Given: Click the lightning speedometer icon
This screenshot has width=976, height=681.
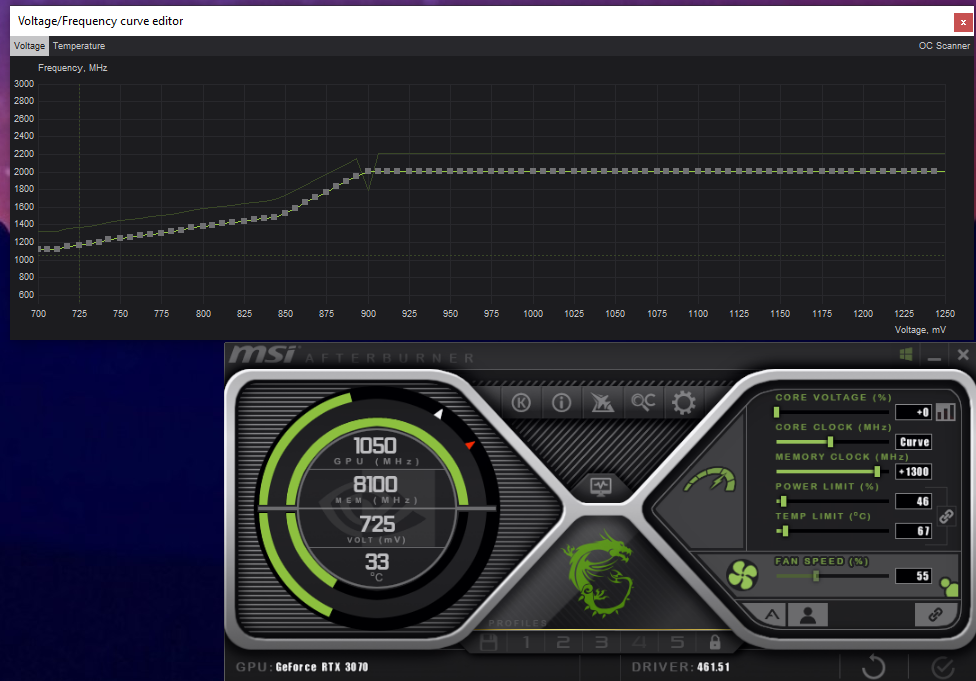Looking at the screenshot, I should pyautogui.click(x=710, y=481).
